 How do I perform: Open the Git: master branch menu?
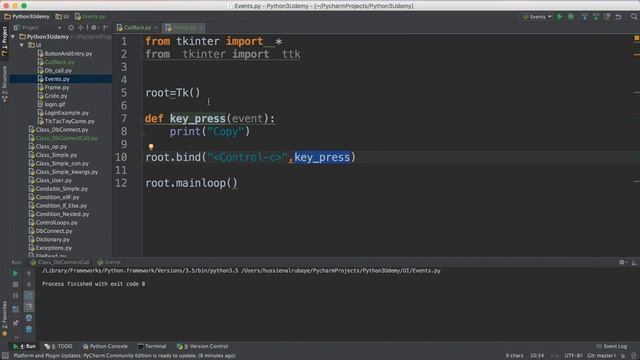click(x=602, y=356)
